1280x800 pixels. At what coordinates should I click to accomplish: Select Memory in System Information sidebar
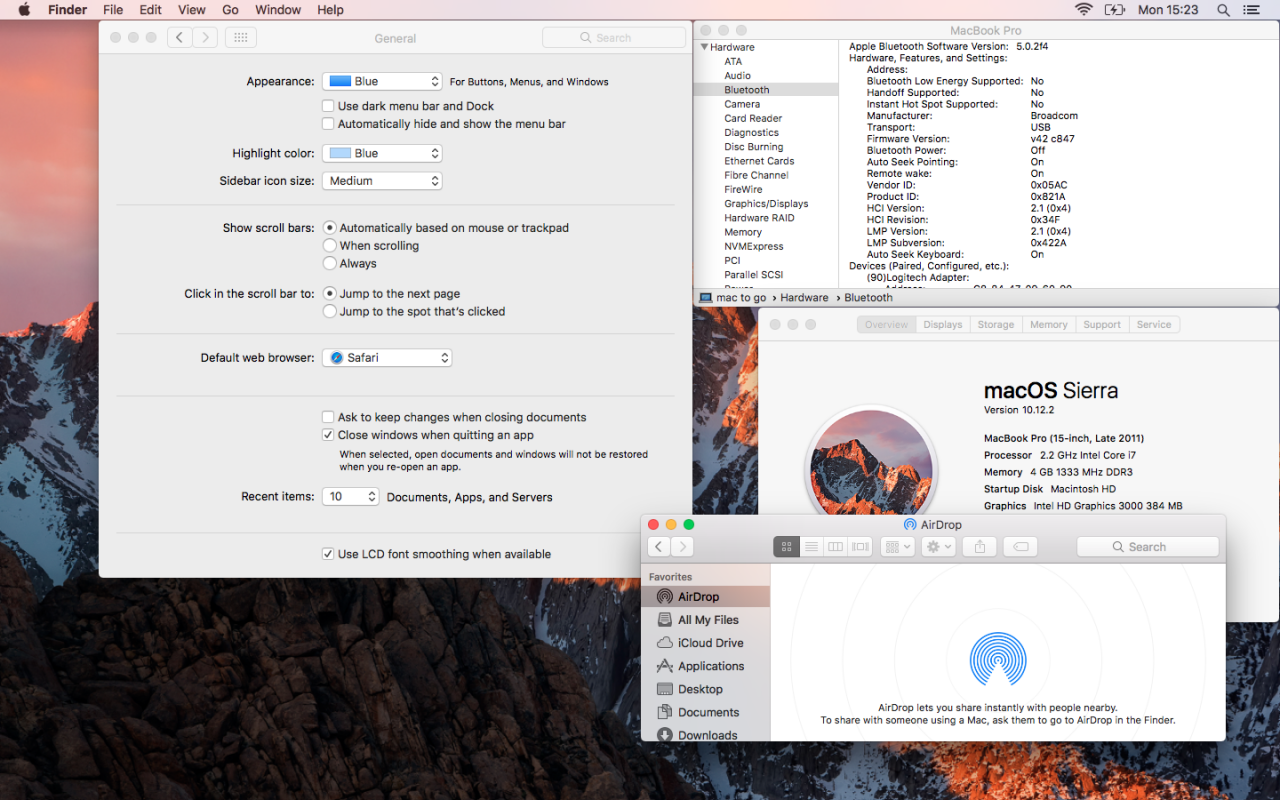(x=743, y=232)
